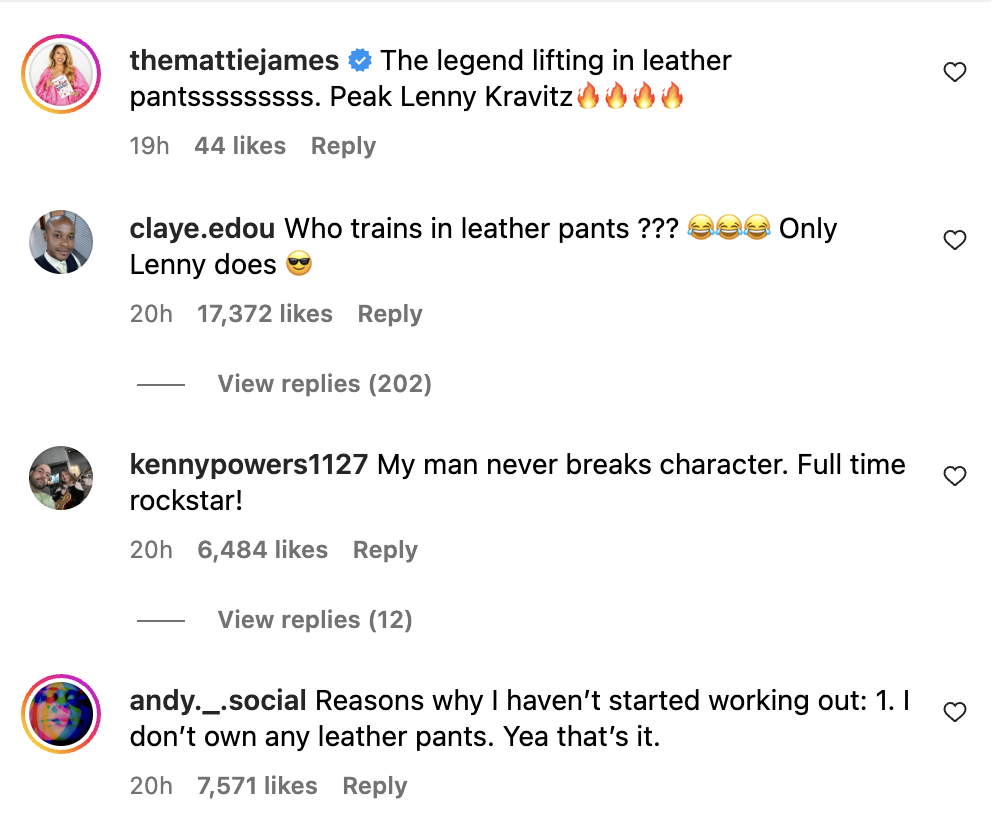This screenshot has width=992, height=840.
Task: Reply to themattiejames' comment
Action: point(343,146)
